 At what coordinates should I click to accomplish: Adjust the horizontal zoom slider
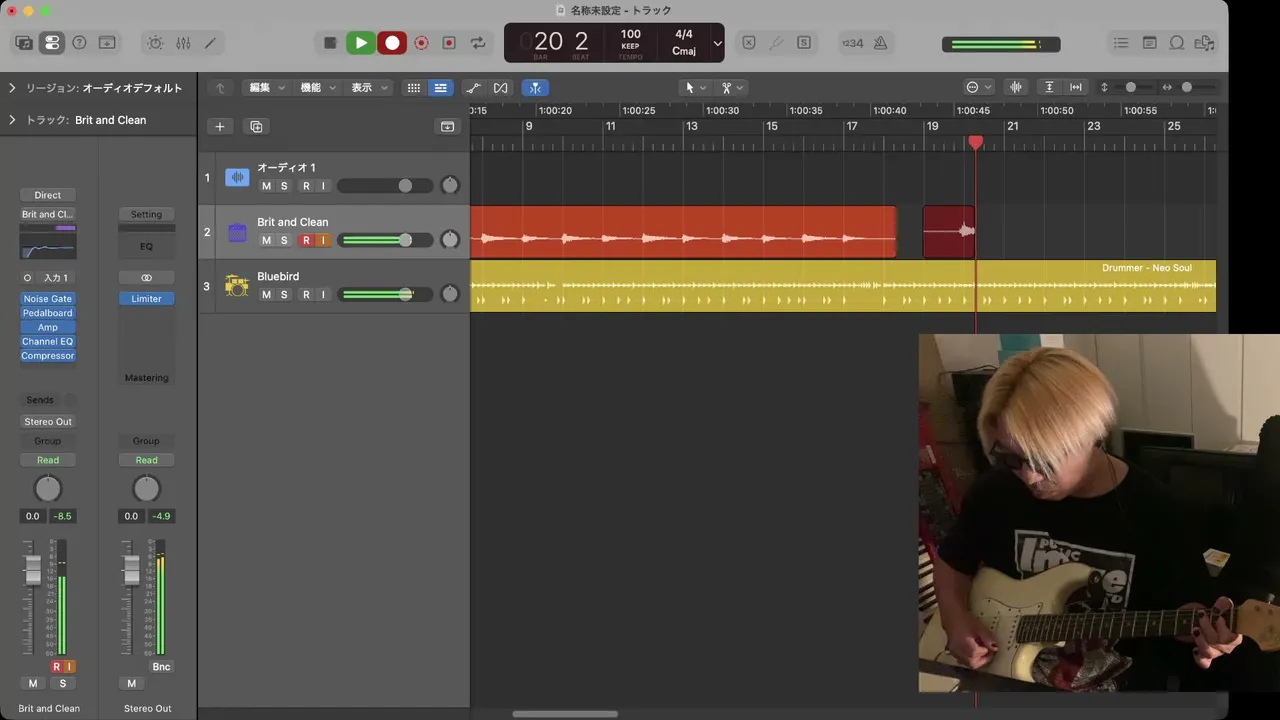pos(1187,88)
